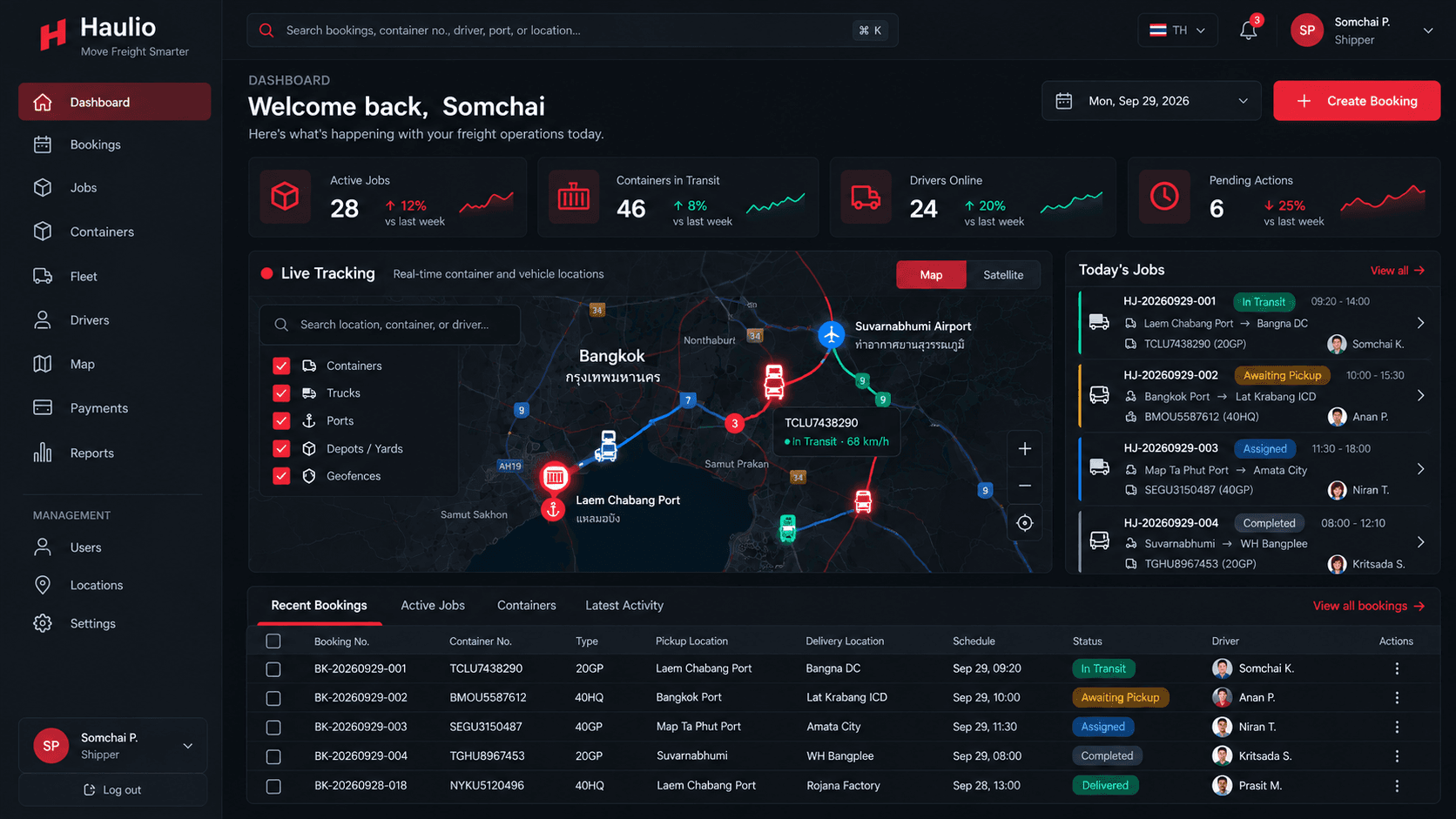The height and width of the screenshot is (819, 1456).
Task: Toggle the Ports layer checkbox
Action: click(281, 421)
